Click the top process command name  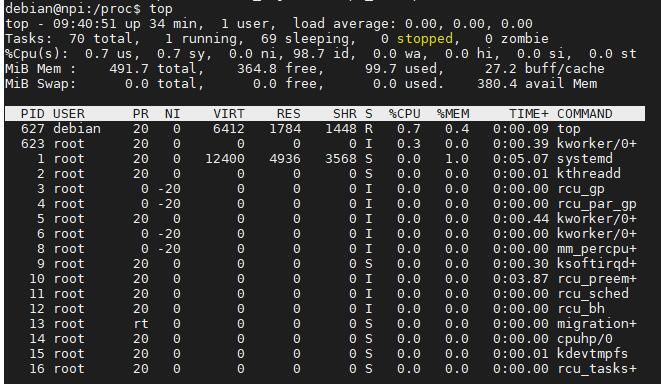(569, 129)
